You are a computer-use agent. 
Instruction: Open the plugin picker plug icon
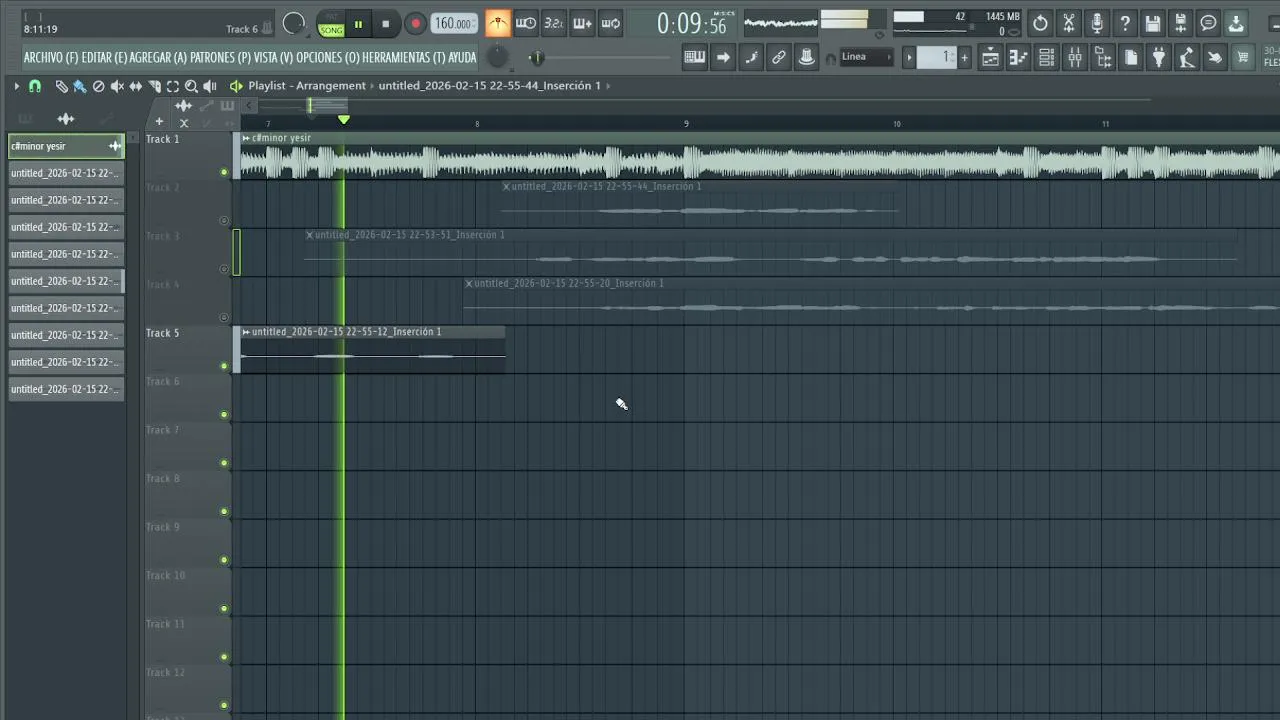click(1159, 57)
